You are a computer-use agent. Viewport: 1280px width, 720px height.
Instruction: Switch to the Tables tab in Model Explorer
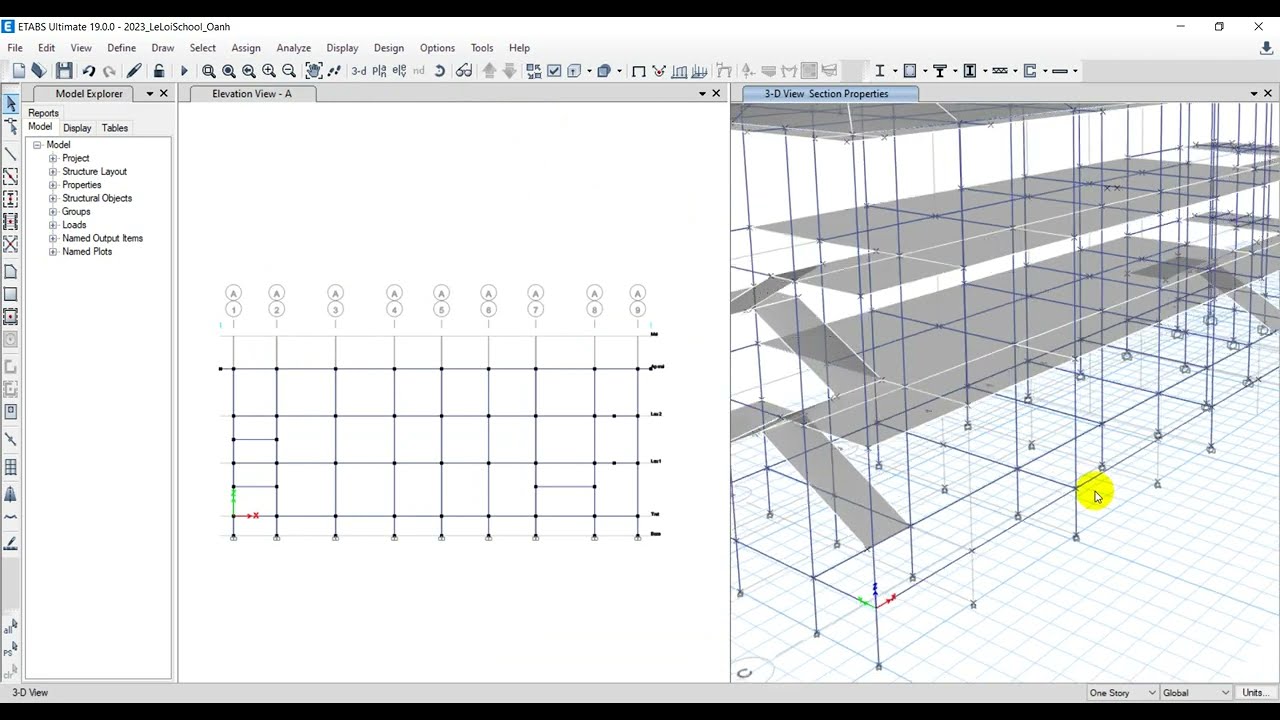click(x=115, y=128)
